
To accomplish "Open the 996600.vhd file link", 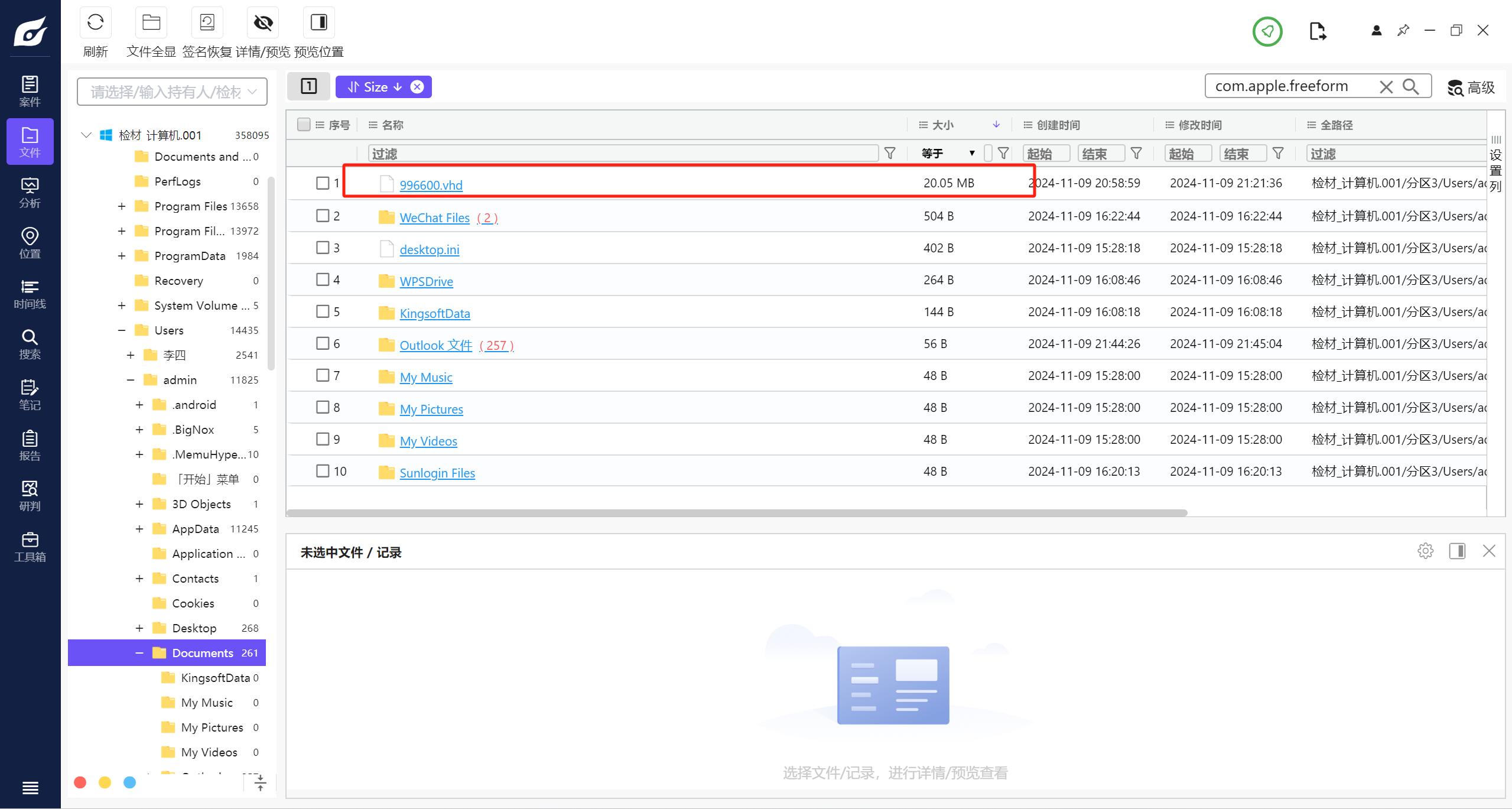I will [x=431, y=185].
